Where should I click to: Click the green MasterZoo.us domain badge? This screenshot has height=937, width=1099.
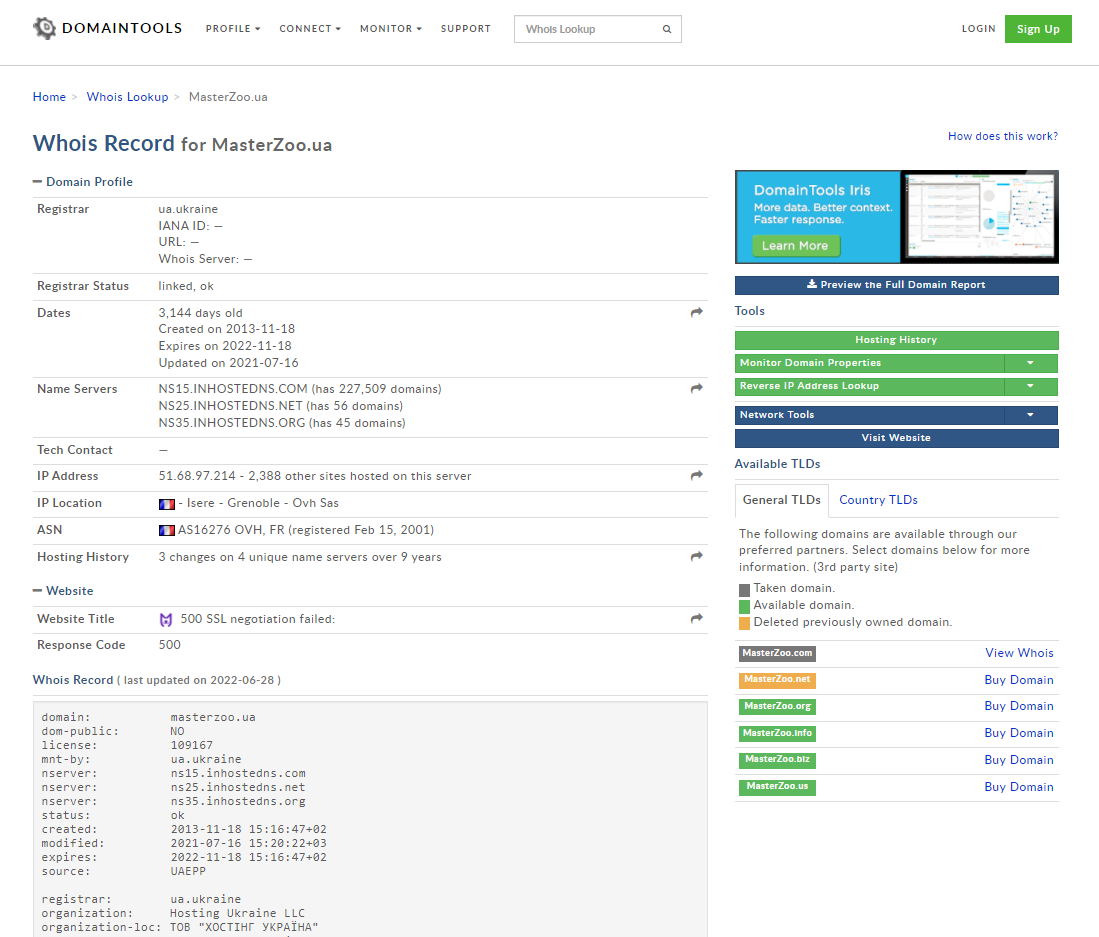coord(777,786)
